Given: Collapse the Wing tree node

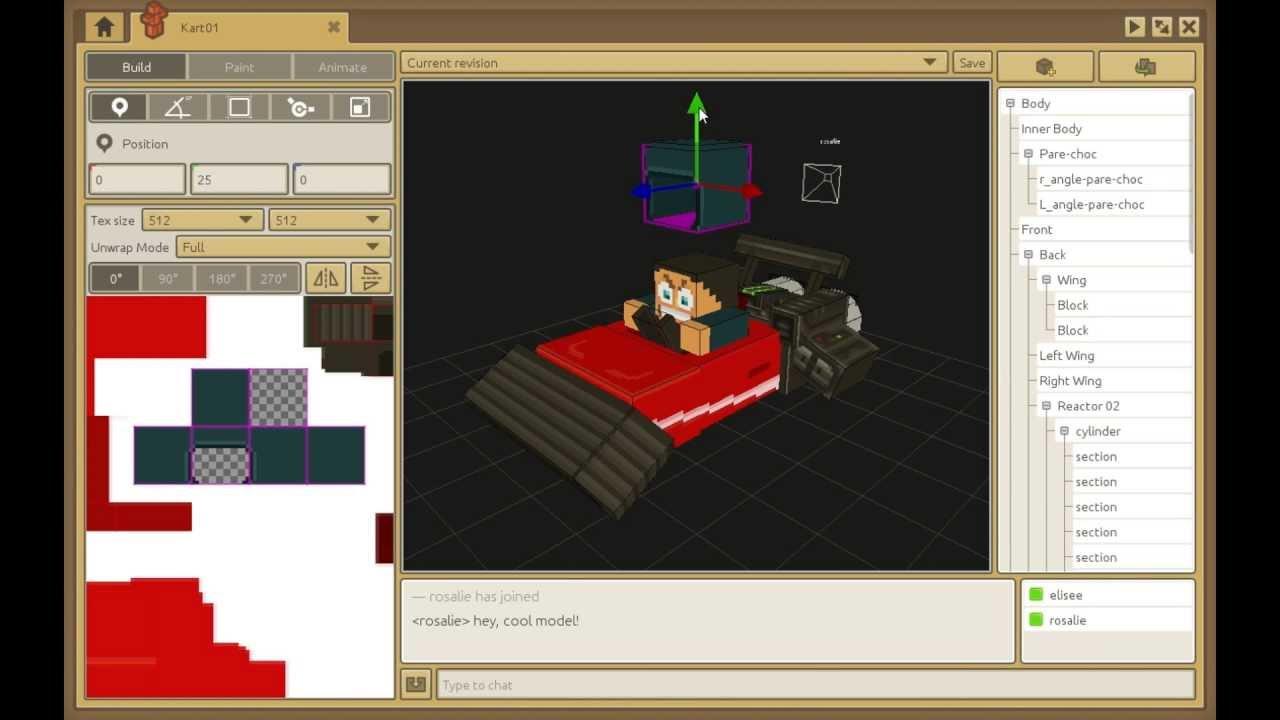Looking at the screenshot, I should [x=1046, y=280].
